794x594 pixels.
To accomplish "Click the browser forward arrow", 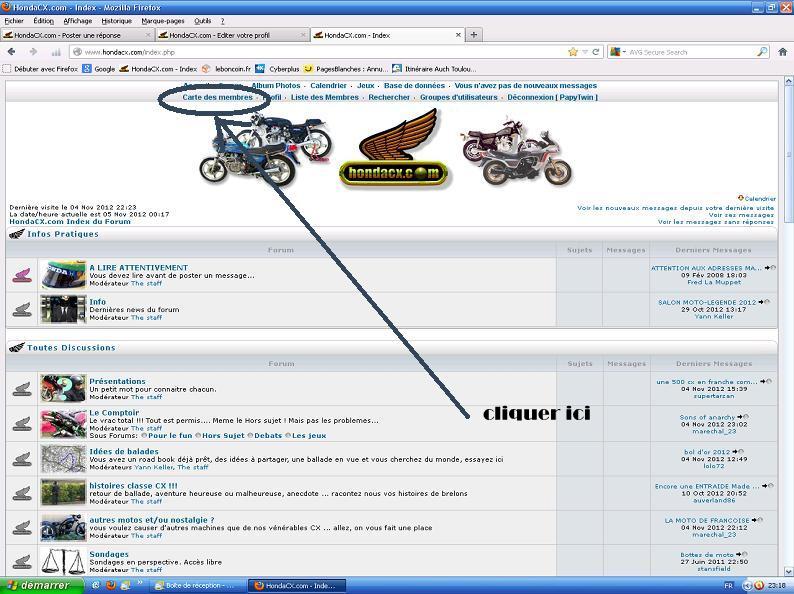I will [33, 52].
